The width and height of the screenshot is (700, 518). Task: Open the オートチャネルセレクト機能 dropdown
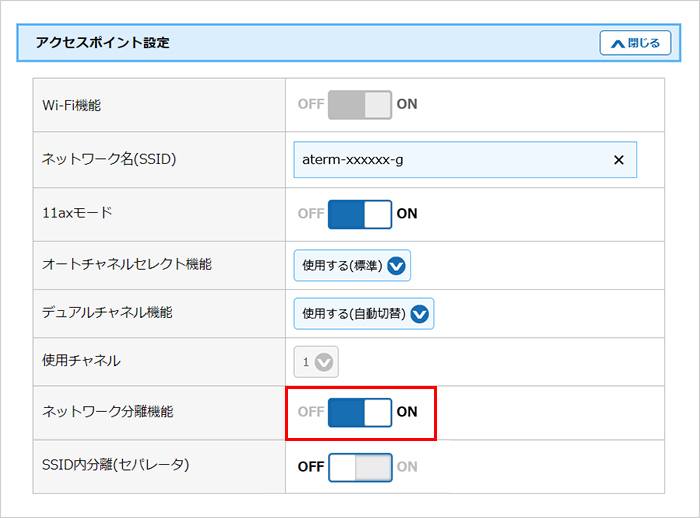pyautogui.click(x=352, y=265)
